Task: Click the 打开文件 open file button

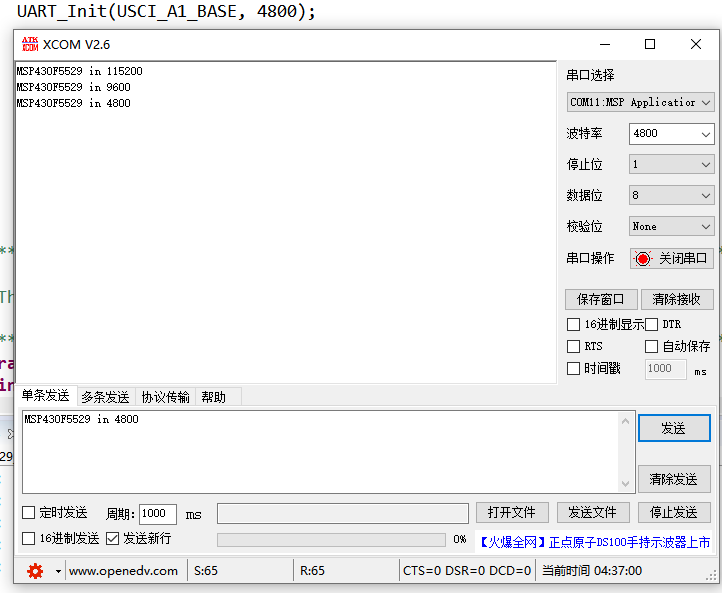Action: pyautogui.click(x=512, y=512)
